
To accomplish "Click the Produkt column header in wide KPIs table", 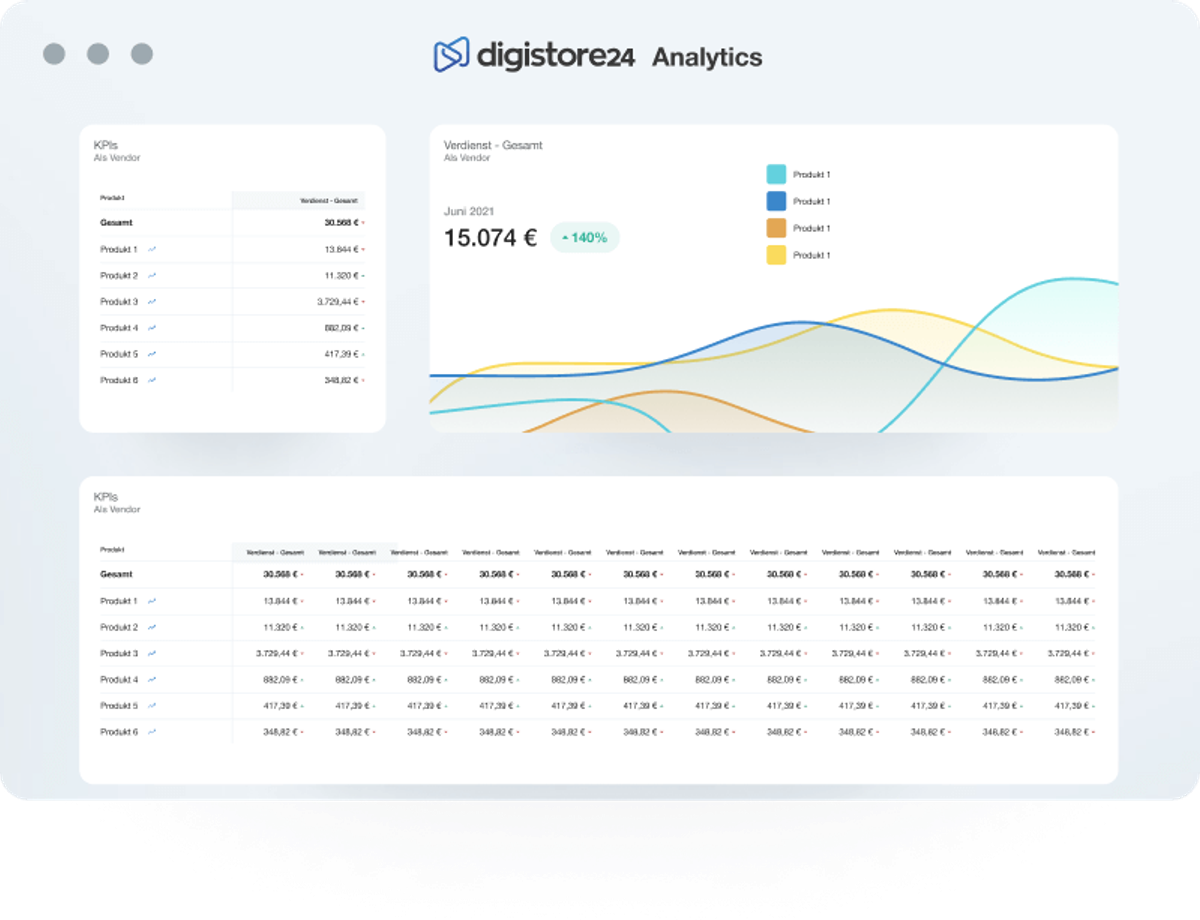I will (x=112, y=550).
